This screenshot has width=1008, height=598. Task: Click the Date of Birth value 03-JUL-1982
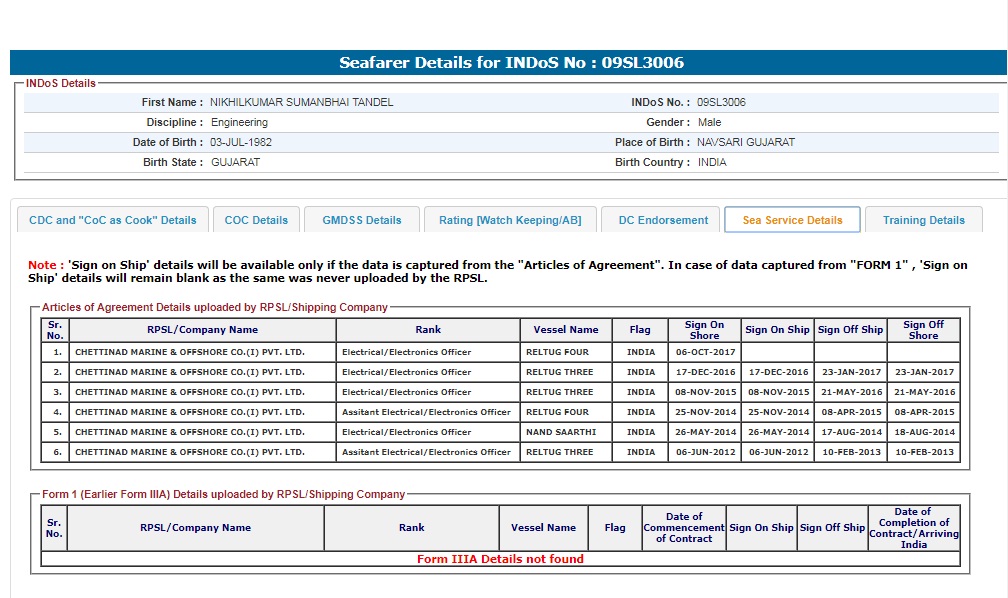point(241,142)
